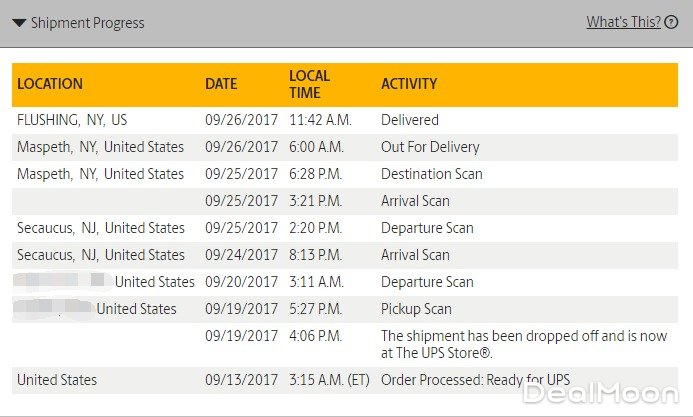
Task: Click the FLUSHING, NY, US location
Action: pos(72,120)
